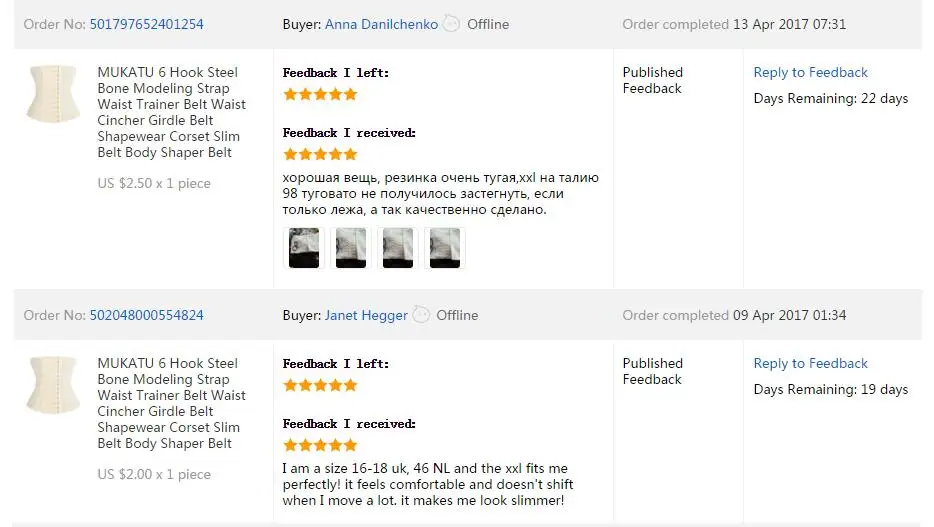Image resolution: width=934 pixels, height=527 pixels.
Task: View buyer Janet Hegger's profile
Action: [x=366, y=315]
